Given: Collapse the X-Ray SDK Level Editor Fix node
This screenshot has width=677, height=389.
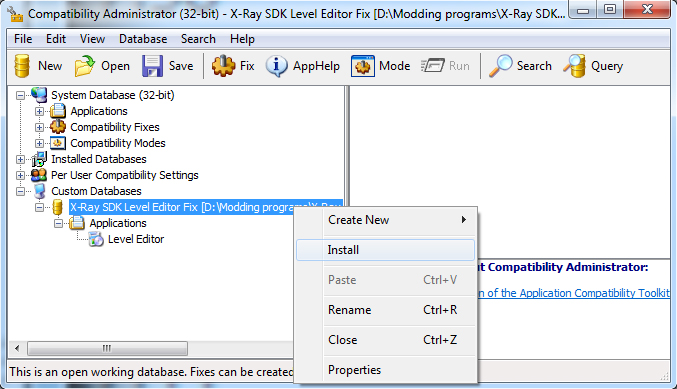Looking at the screenshot, I should click(x=39, y=207).
